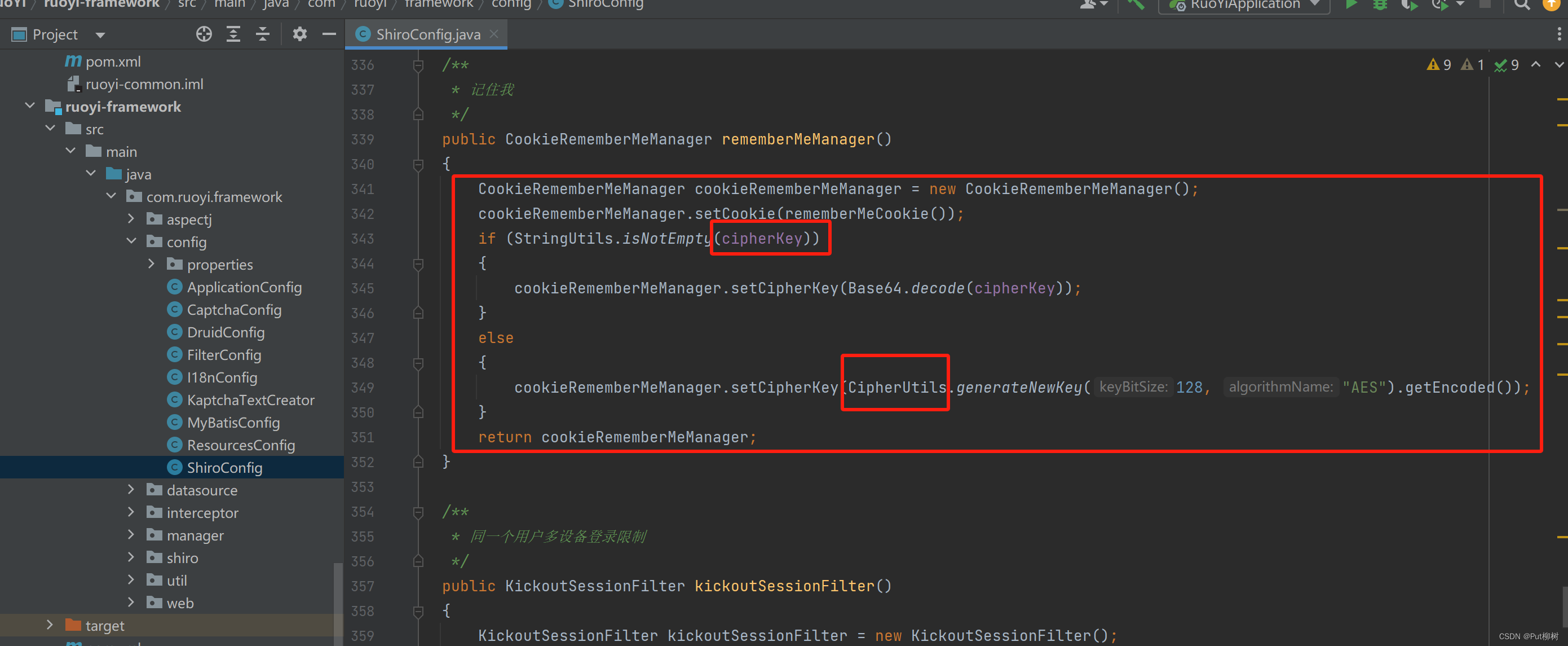The width and height of the screenshot is (1568, 646).
Task: Click the Collapse All icon in Project panel
Action: click(262, 34)
